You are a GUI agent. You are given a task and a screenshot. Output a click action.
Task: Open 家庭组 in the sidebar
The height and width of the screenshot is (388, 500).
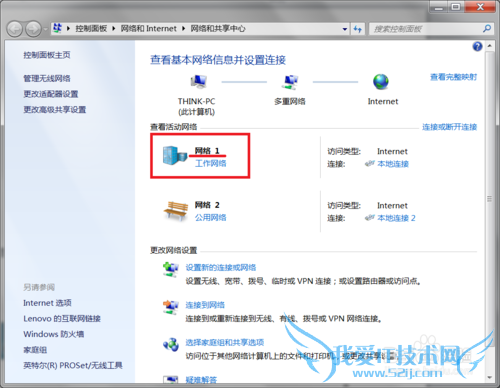35,350
